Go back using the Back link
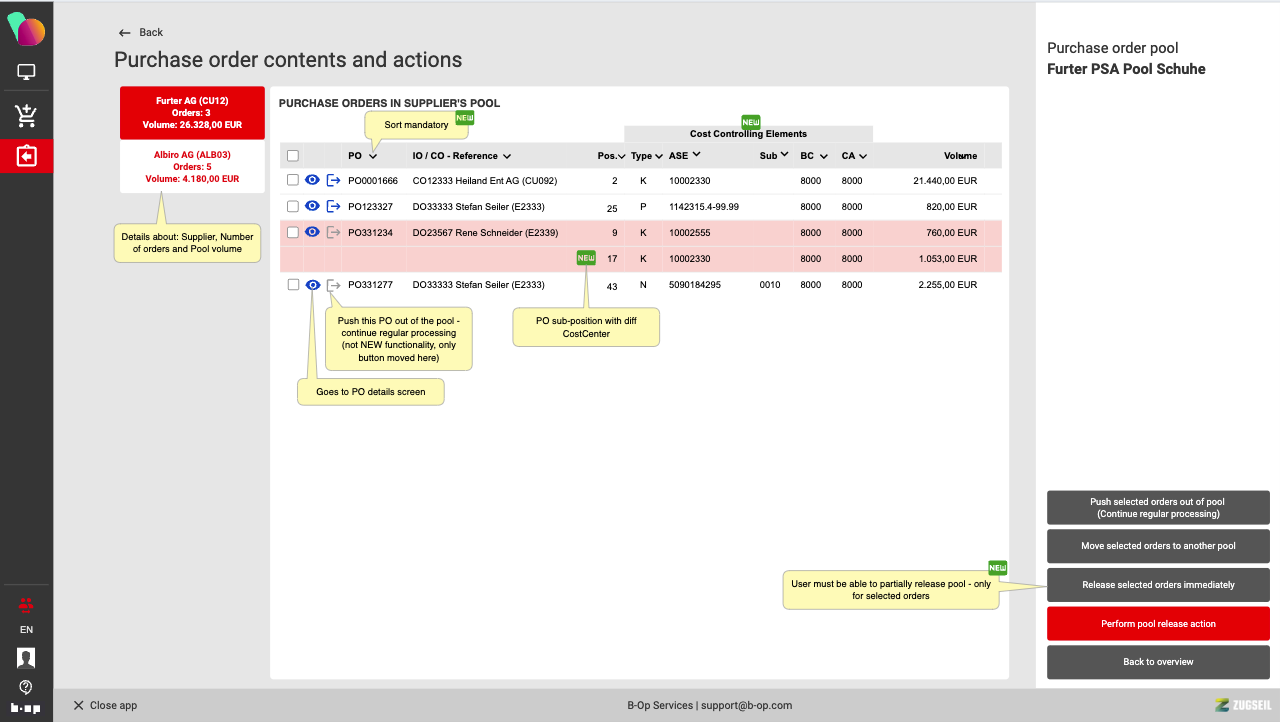This screenshot has height=722, width=1280. [x=141, y=33]
